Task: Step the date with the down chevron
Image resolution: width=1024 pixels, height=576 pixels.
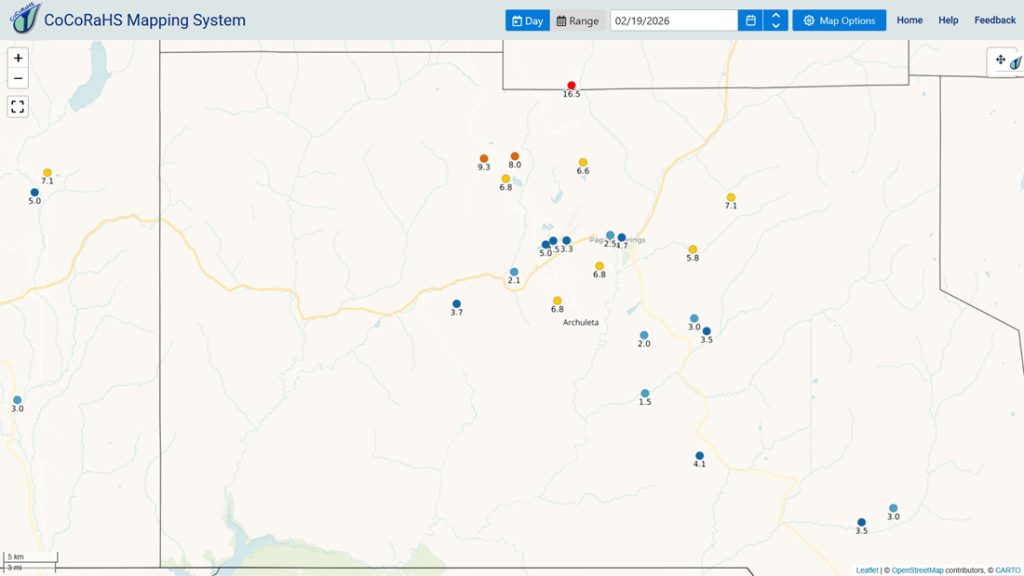Action: click(775, 25)
